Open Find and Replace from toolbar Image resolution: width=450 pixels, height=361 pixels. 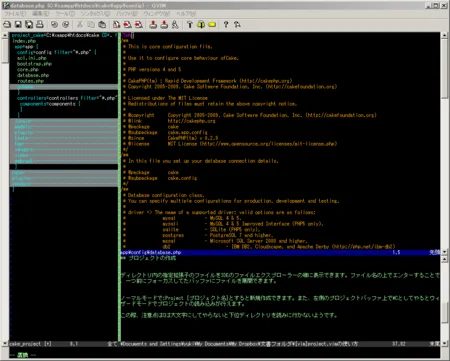(116, 24)
